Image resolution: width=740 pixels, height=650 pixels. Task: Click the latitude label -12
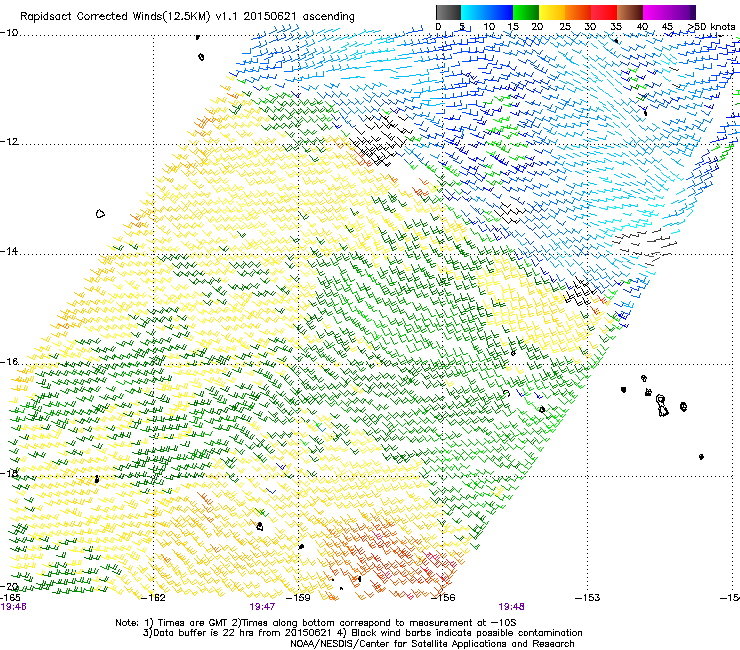(9, 142)
